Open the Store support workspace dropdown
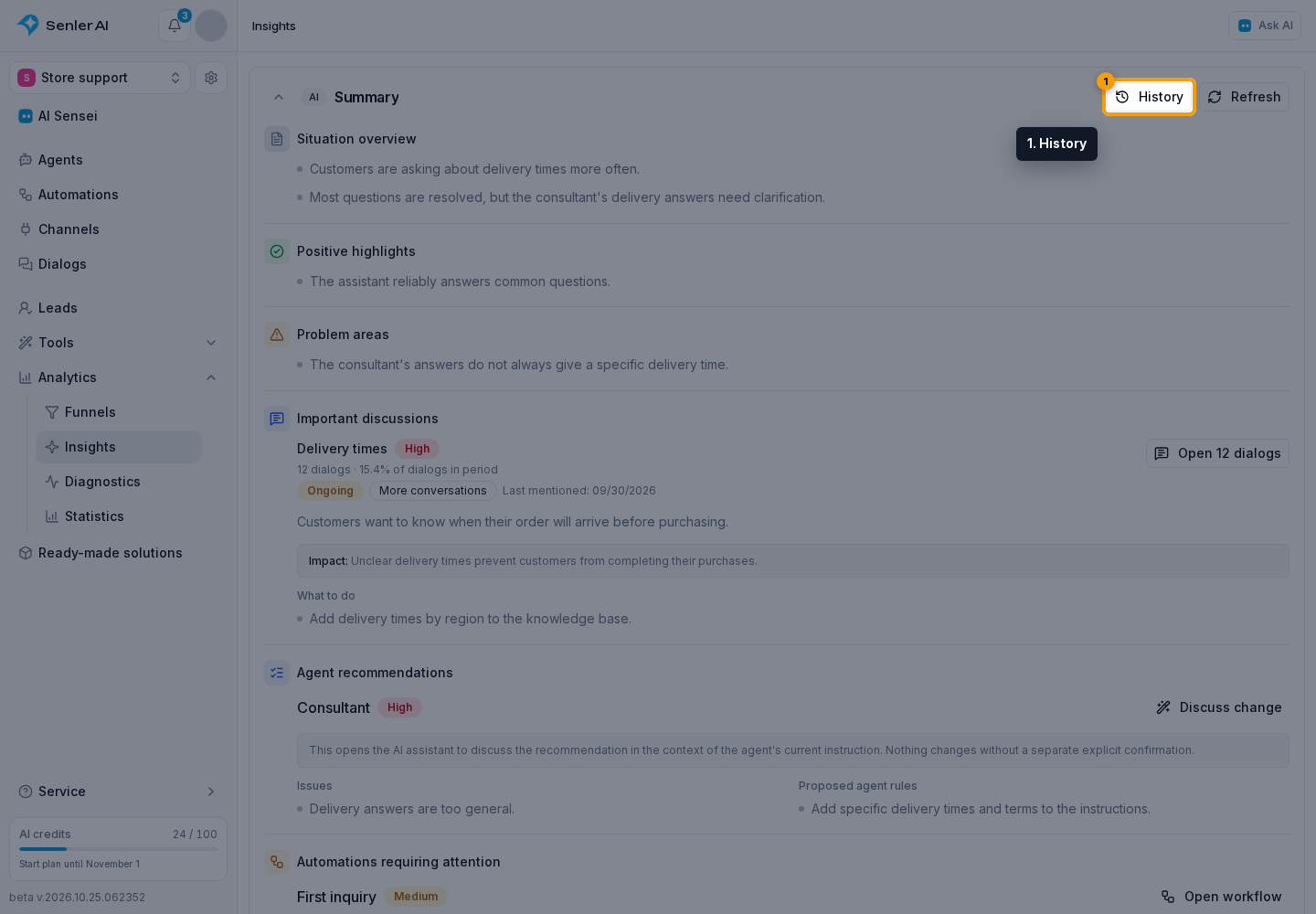Viewport: 1316px width, 914px height. (x=101, y=78)
